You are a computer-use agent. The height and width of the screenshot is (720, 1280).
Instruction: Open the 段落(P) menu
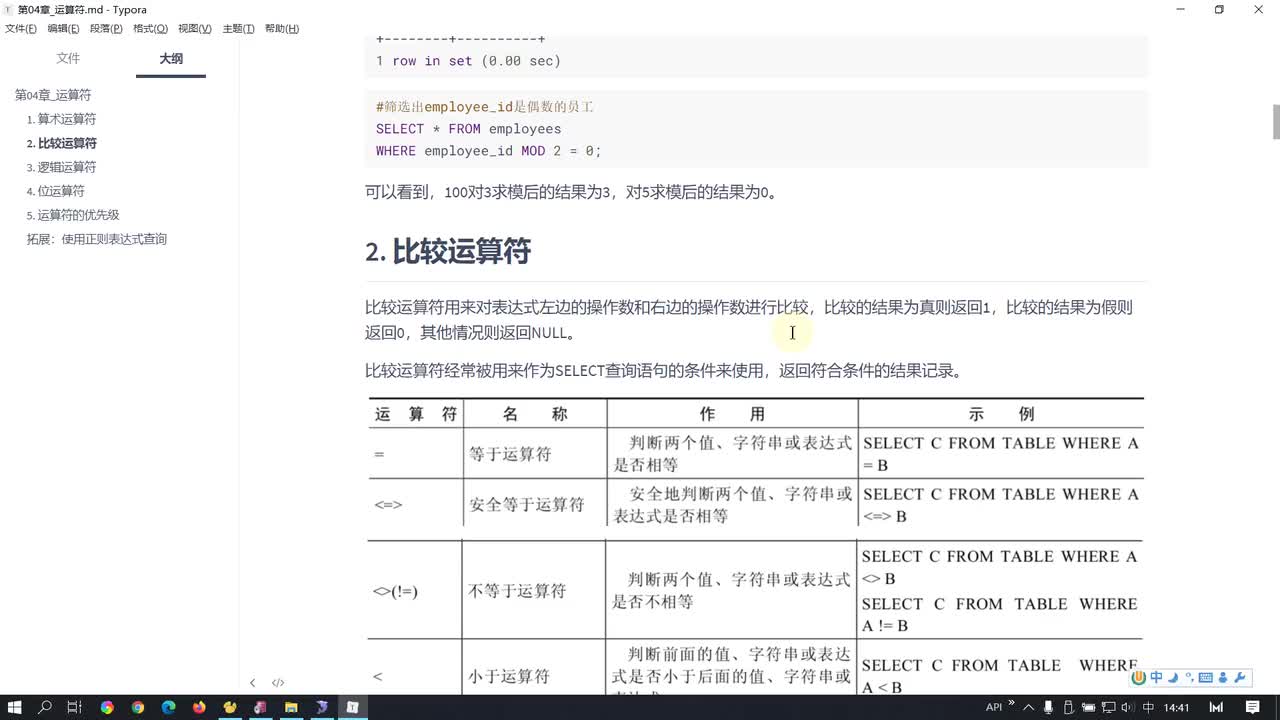106,28
